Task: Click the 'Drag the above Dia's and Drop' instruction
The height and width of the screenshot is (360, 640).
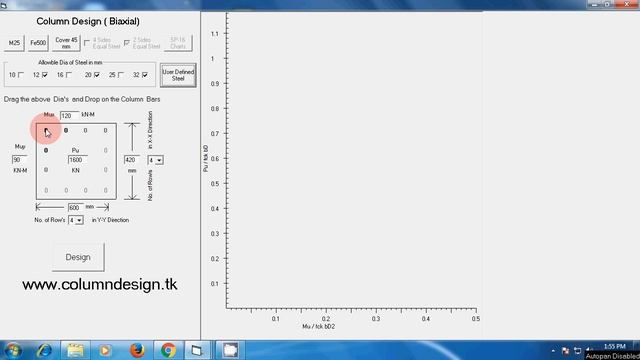Action: 82,99
